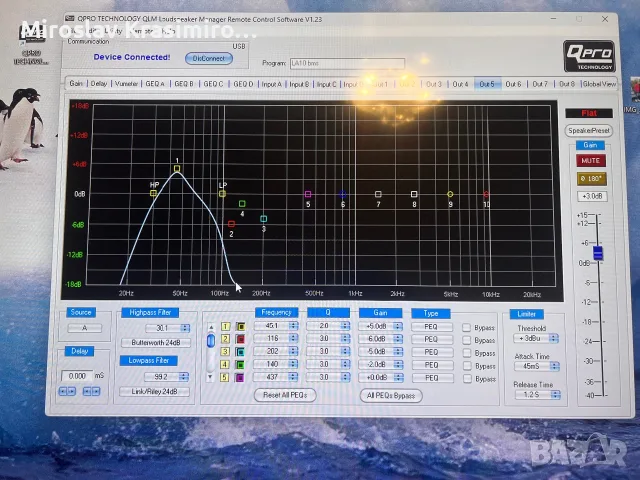
Task: Click band 1 dark color swatch
Action: pos(240,327)
